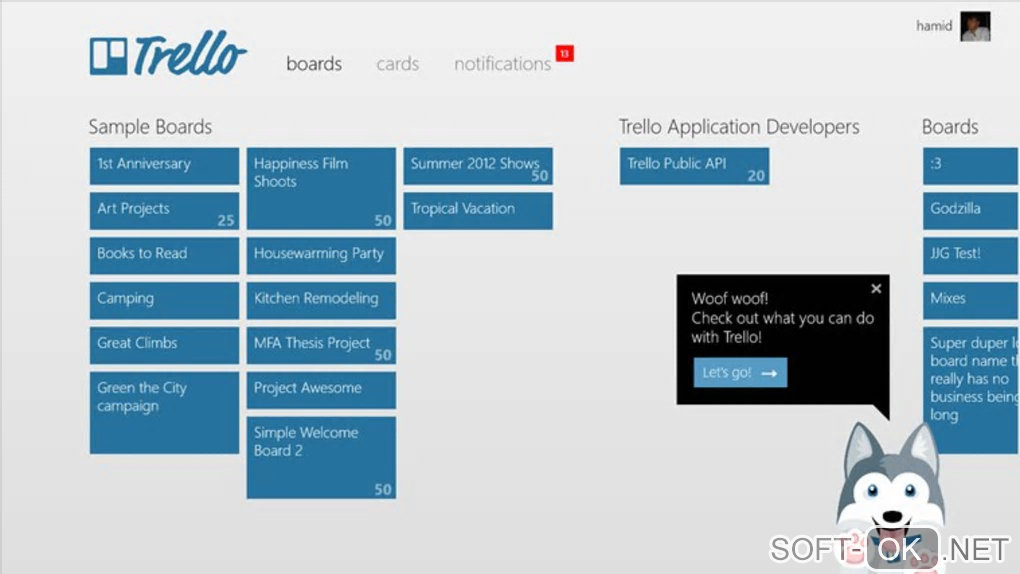Close the Woof woof popup

point(876,288)
